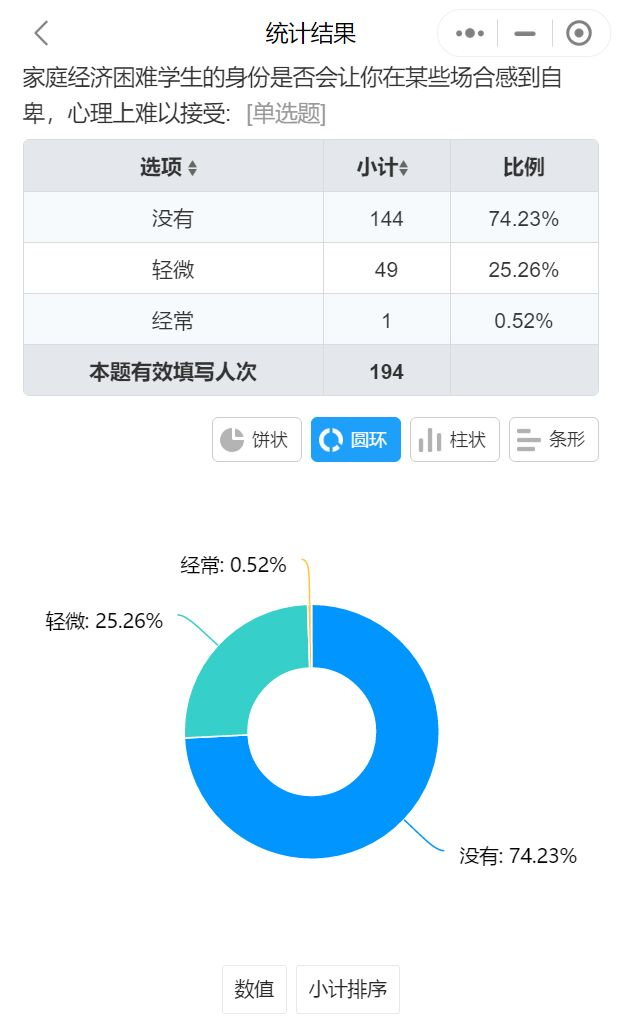This screenshot has height=1020, width=621.
Task: Sort table by 选项 column arrows
Action: click(x=192, y=169)
